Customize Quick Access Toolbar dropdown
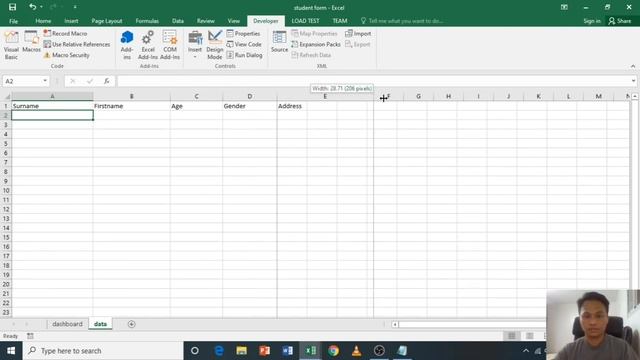The image size is (640, 360). (75, 7)
